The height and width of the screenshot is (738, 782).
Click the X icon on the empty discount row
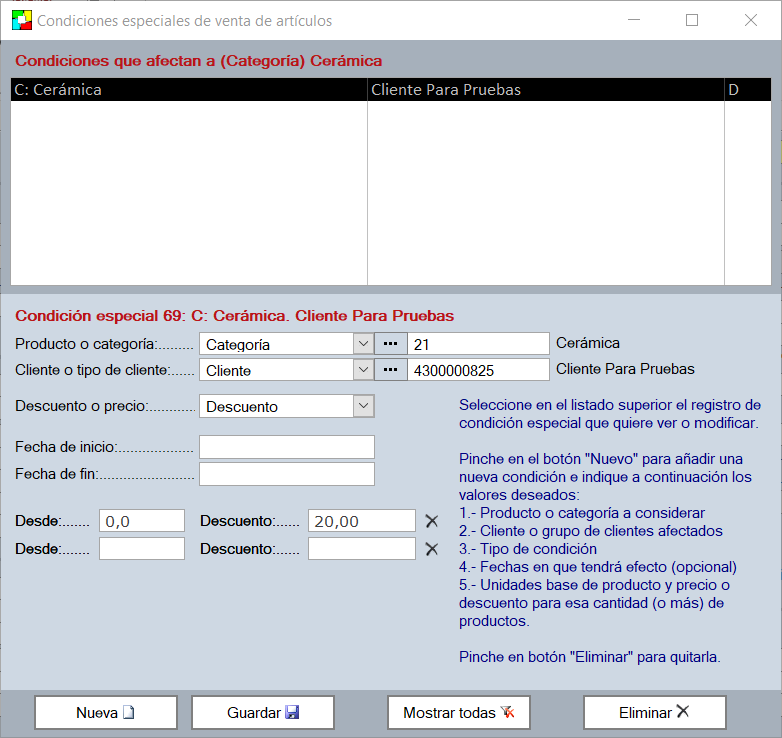(x=432, y=549)
